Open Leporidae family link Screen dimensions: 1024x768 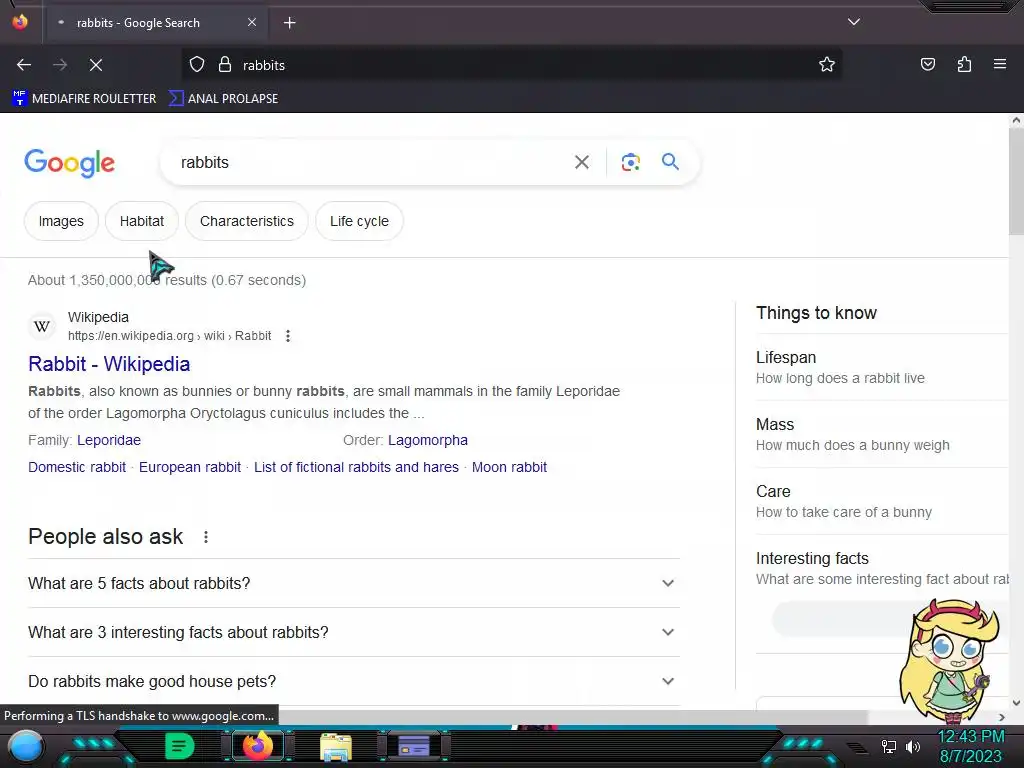109,440
